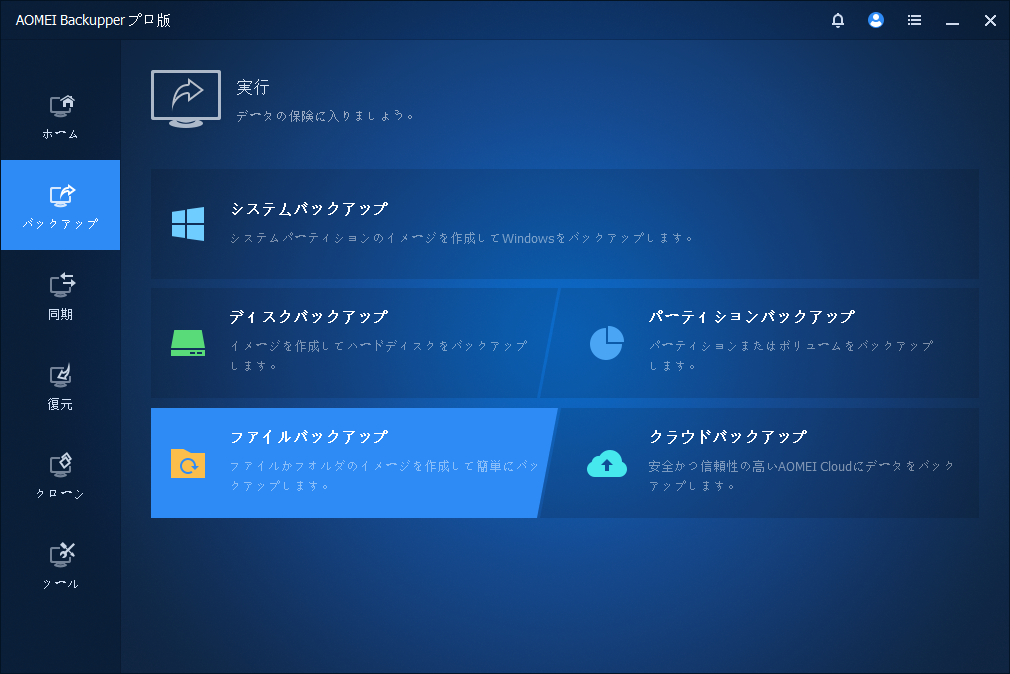The height and width of the screenshot is (674, 1010).
Task: Click the クローン label in sidebar
Action: point(61,494)
